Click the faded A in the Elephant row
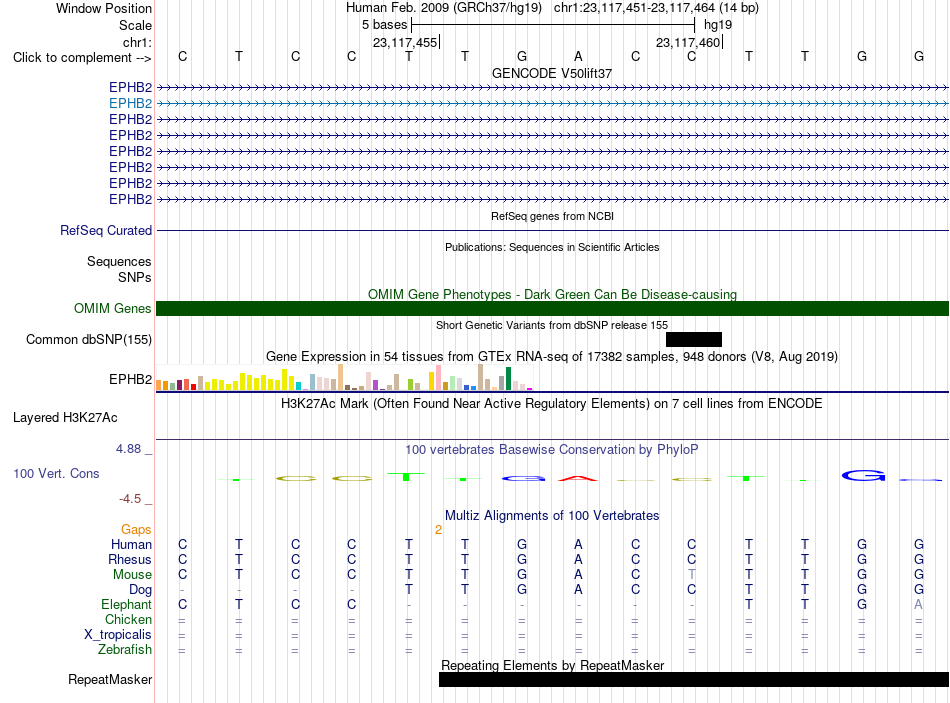 click(x=918, y=604)
